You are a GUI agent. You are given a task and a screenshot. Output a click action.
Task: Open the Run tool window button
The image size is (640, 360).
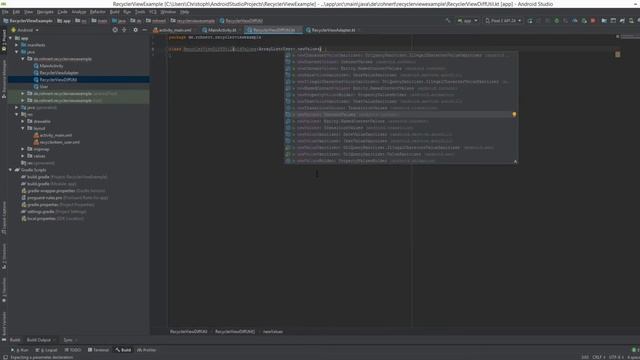(x=20, y=350)
